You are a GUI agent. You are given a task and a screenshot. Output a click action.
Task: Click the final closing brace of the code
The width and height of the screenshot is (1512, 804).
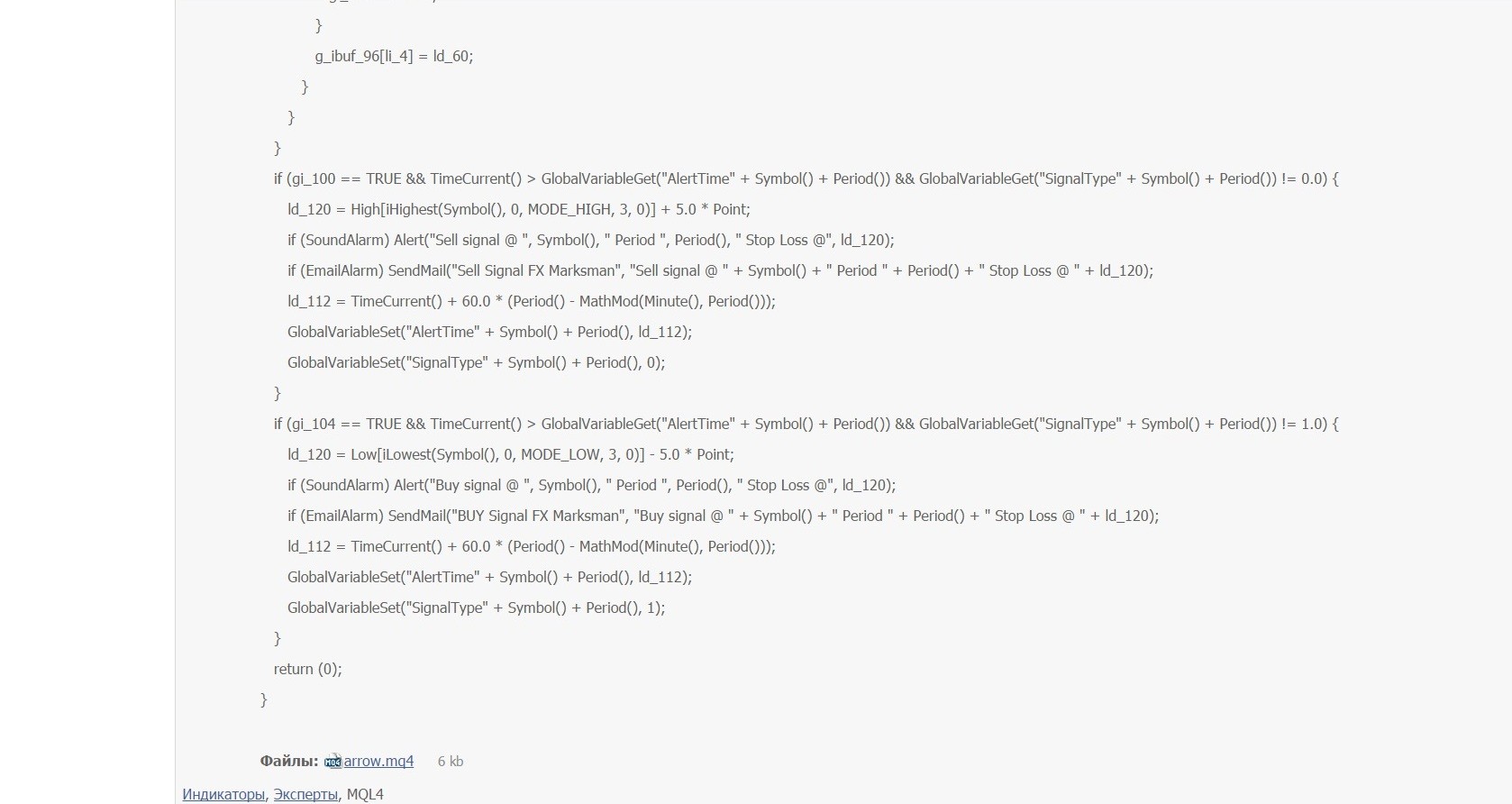point(264,699)
